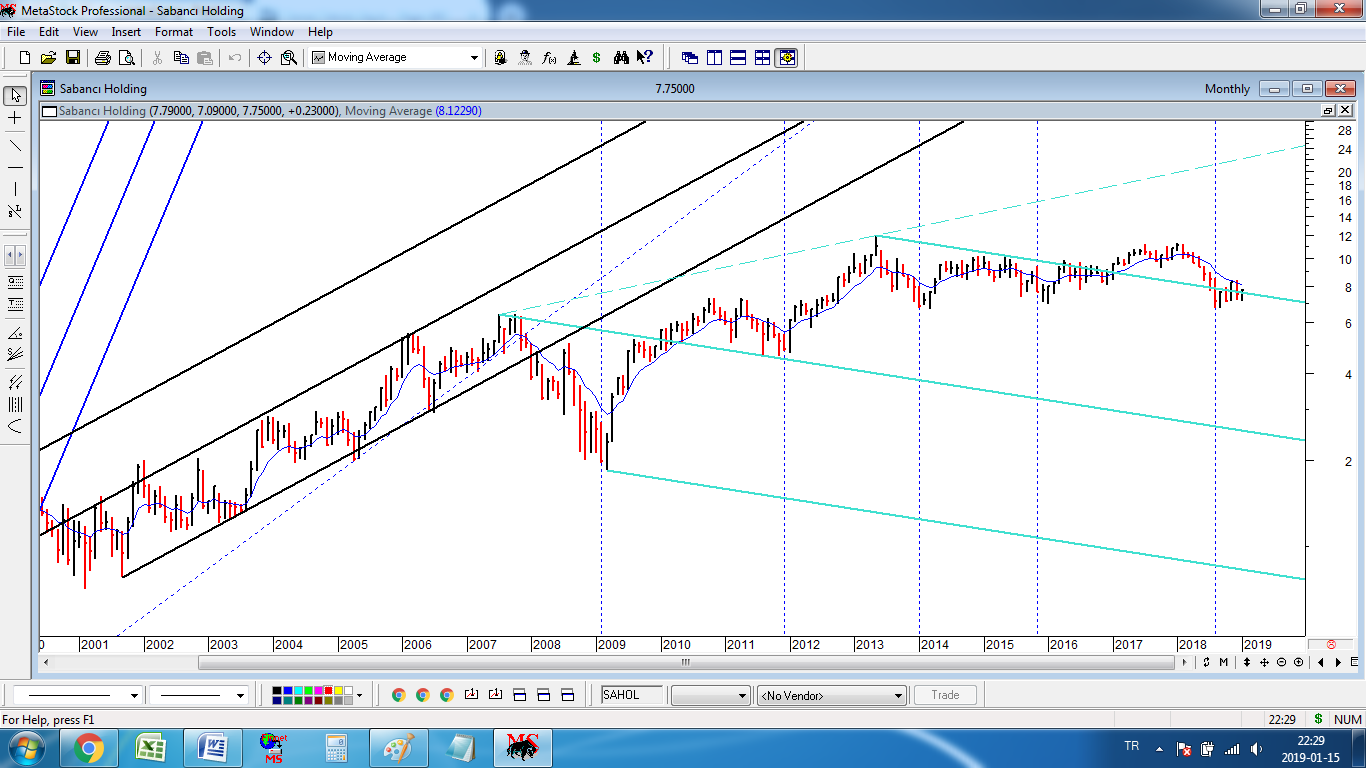Tile windows in columns icon

click(714, 57)
